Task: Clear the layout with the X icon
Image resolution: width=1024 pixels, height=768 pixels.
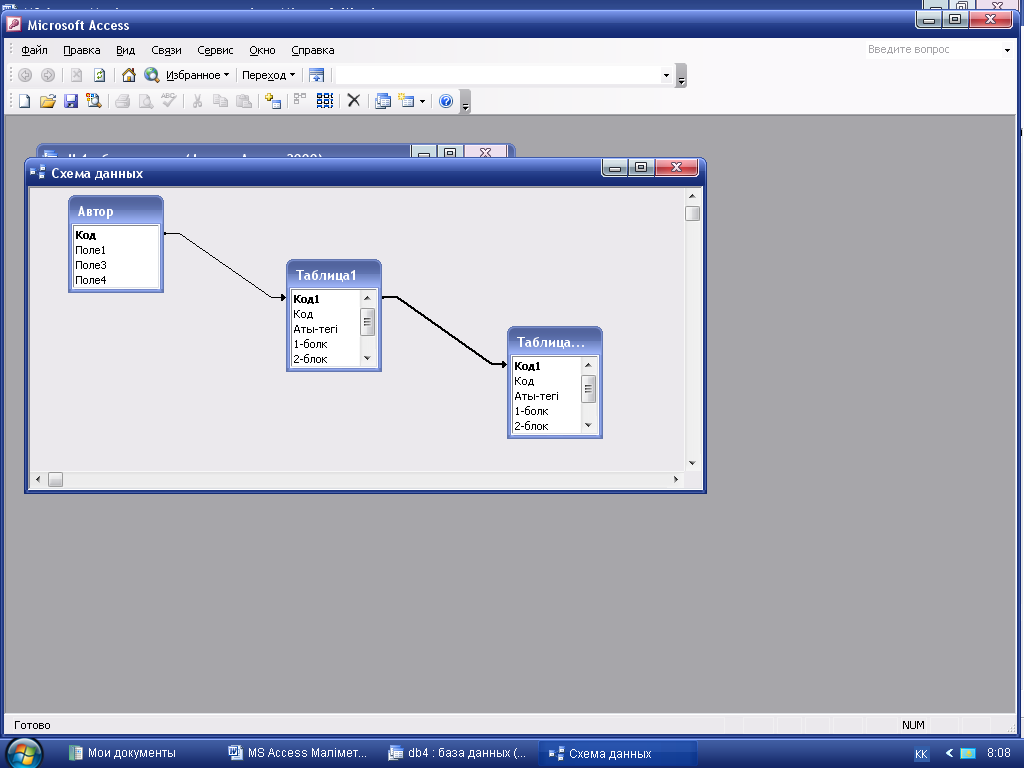Action: tap(353, 101)
